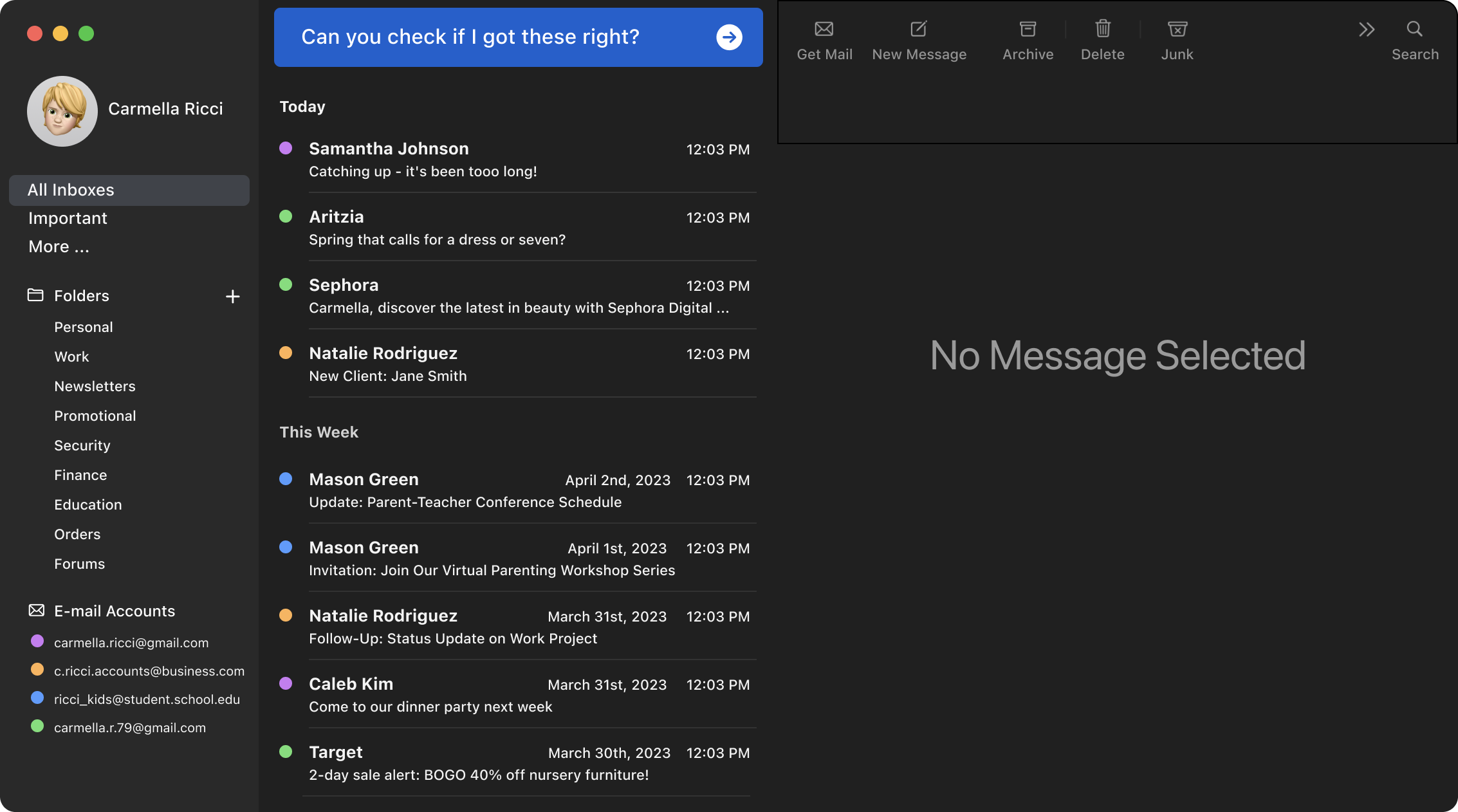Open the Finance folder

click(80, 475)
